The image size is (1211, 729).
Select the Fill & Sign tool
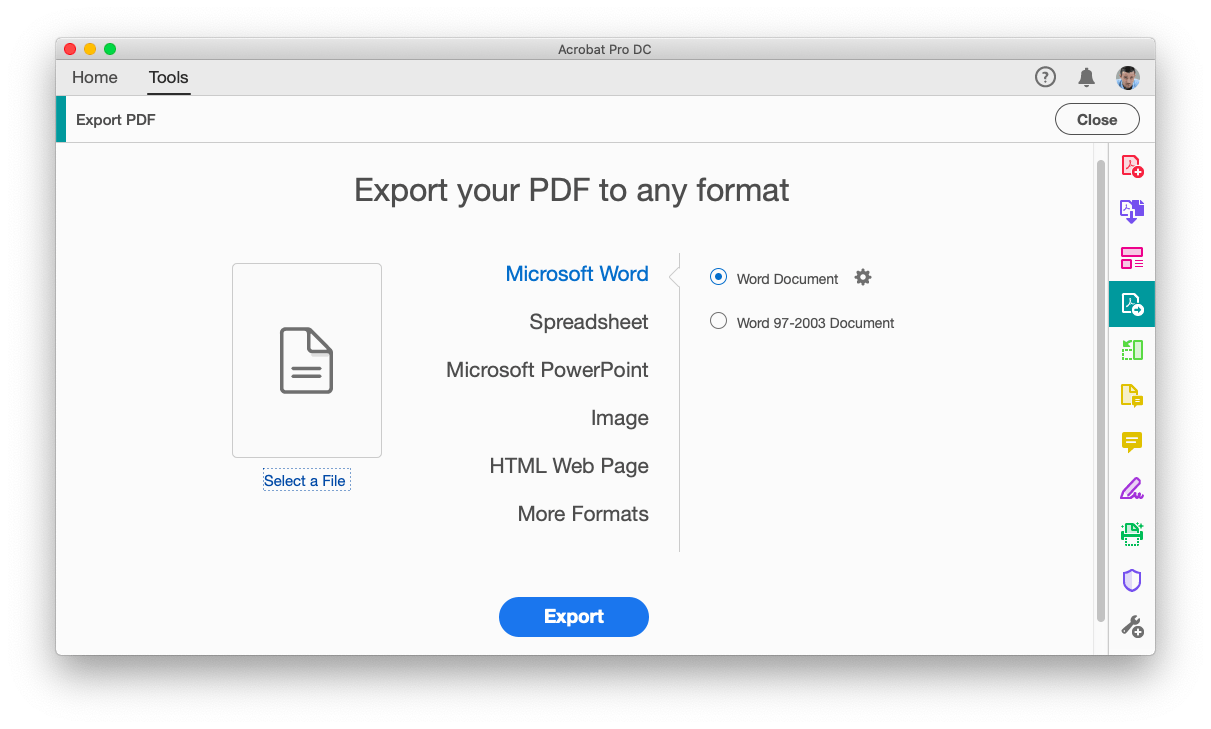pyautogui.click(x=1131, y=488)
